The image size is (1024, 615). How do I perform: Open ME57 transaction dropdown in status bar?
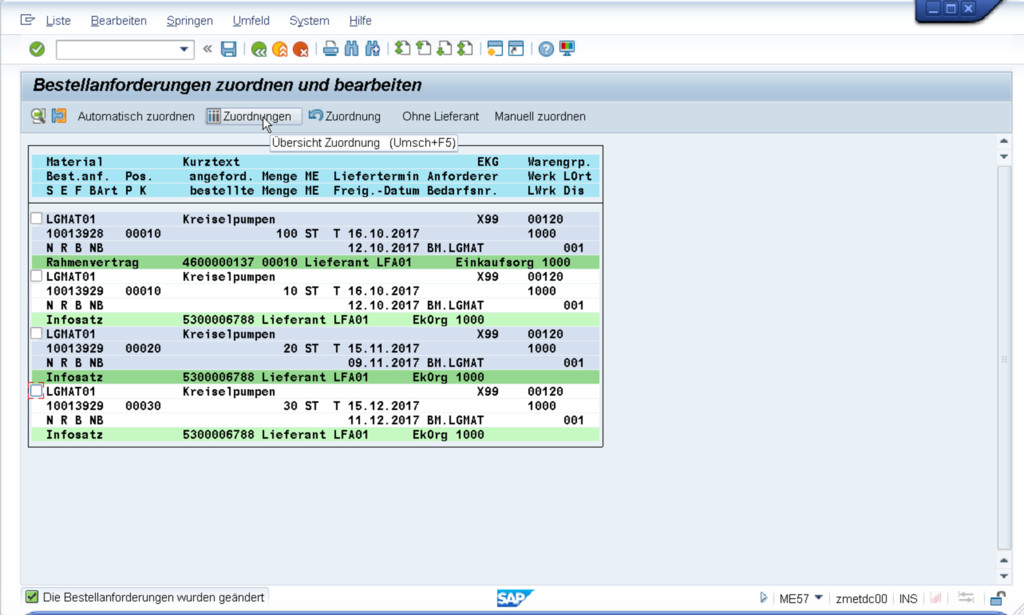[x=818, y=597]
